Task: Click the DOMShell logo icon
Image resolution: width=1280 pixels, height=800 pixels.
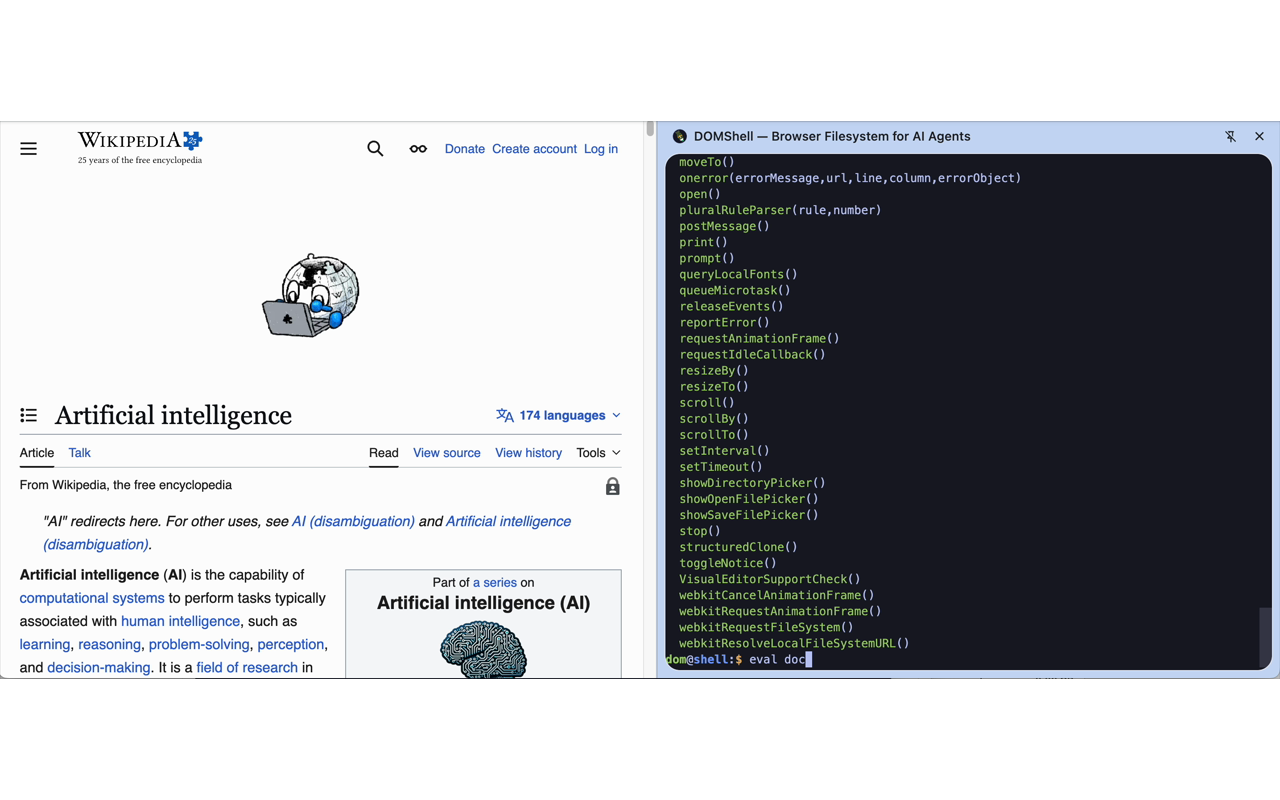Action: point(680,136)
